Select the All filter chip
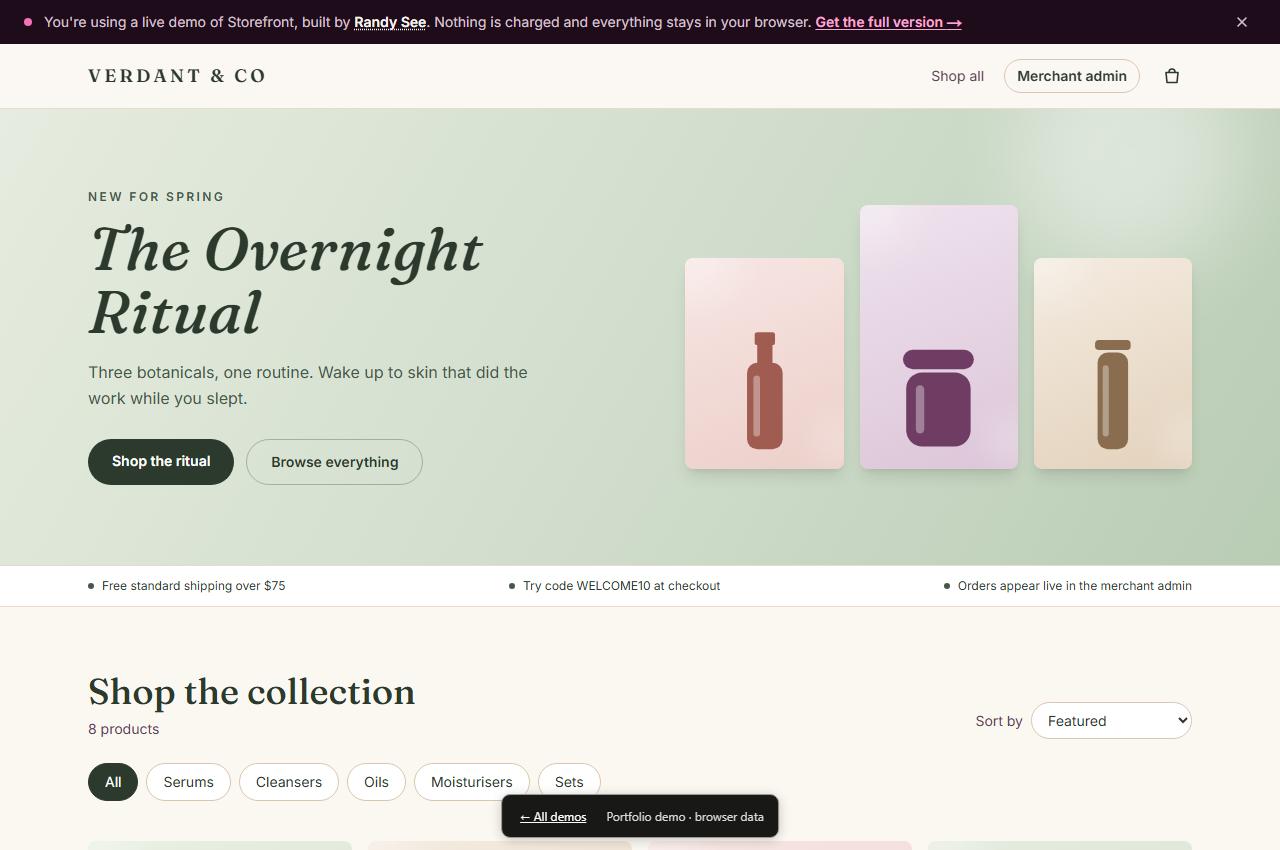 point(113,782)
